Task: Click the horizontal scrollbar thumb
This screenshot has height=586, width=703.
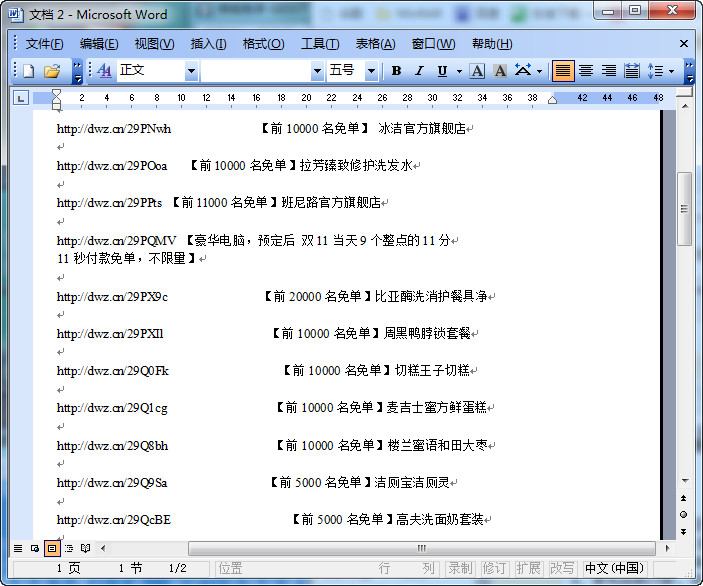Action: pyautogui.click(x=422, y=548)
